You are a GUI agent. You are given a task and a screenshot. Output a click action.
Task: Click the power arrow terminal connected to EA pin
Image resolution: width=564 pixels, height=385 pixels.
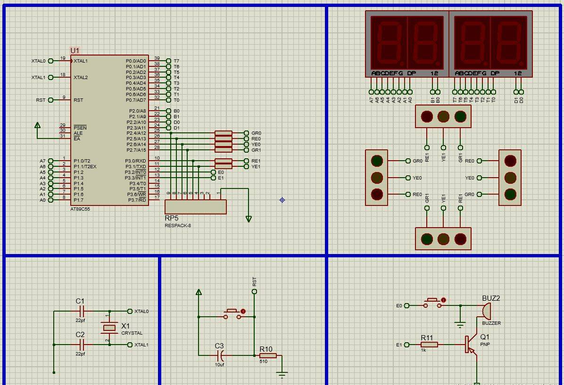pos(37,125)
